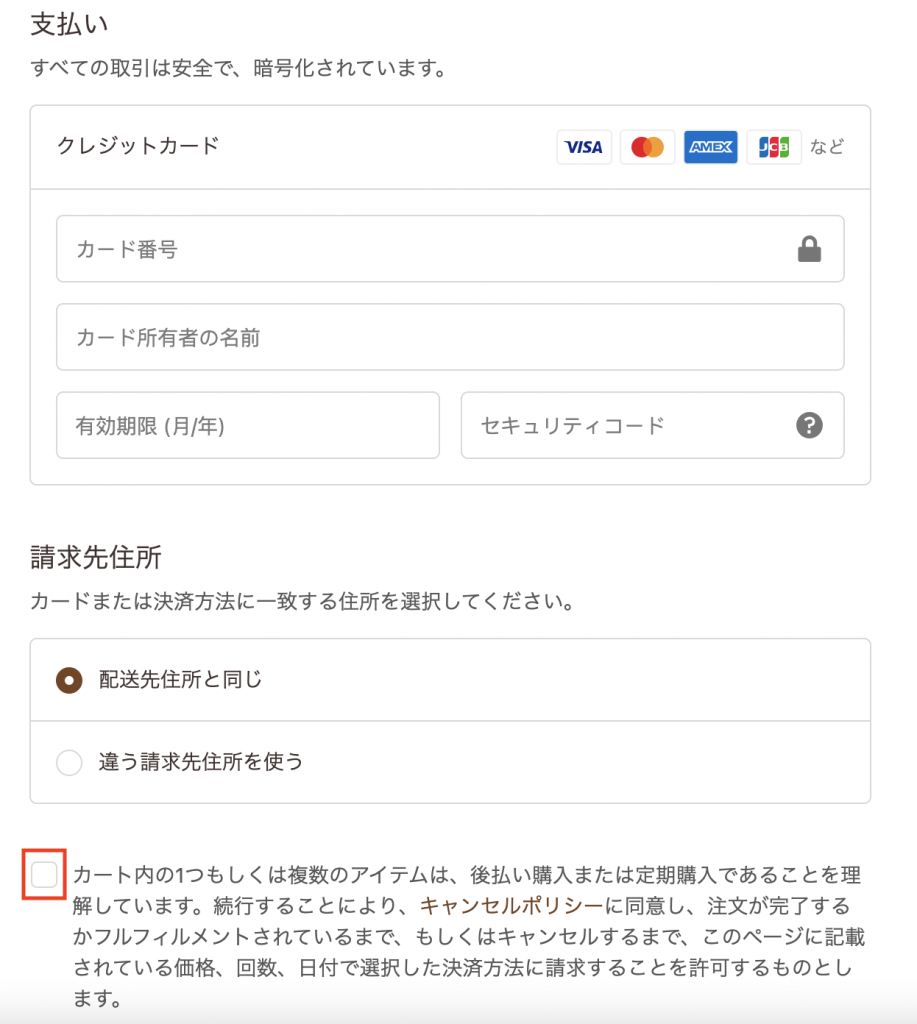Image resolution: width=917 pixels, height=1024 pixels.
Task: Click the カードまたは決済方法に一致する住所 instruction text
Action: (302, 603)
